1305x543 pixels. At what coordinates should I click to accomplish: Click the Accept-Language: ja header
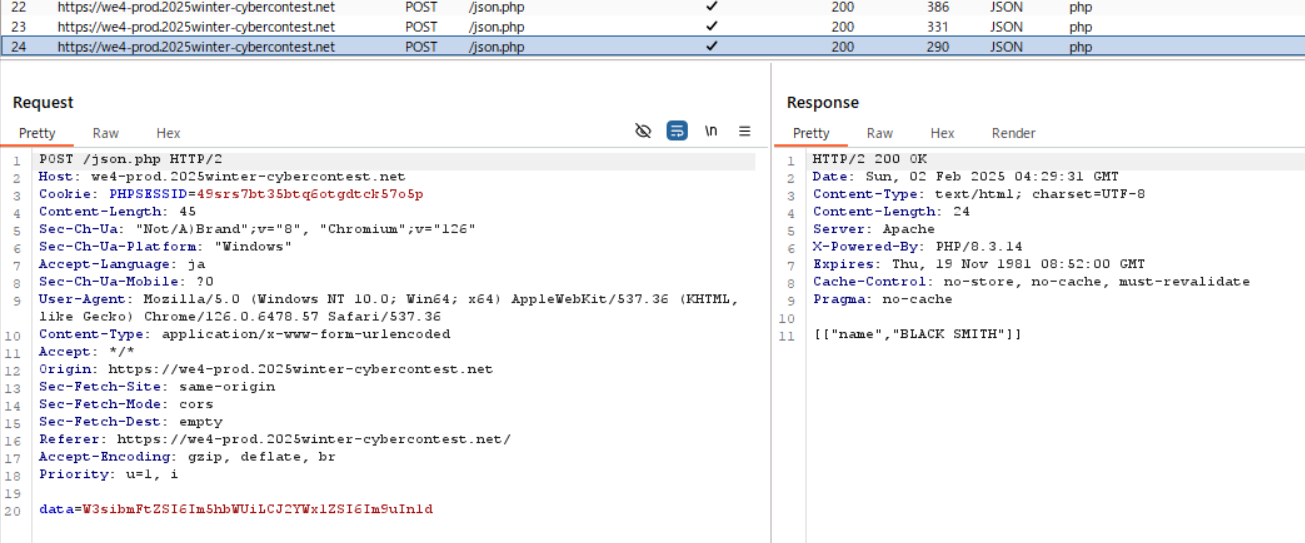click(122, 264)
